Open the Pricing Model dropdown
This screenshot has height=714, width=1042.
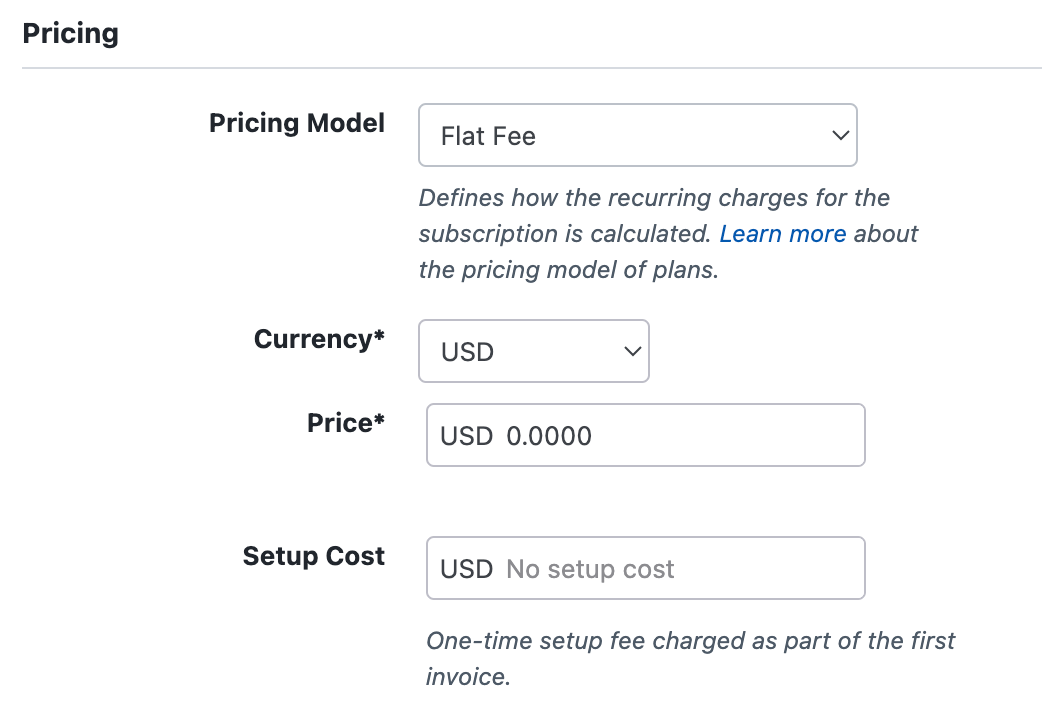click(x=636, y=135)
